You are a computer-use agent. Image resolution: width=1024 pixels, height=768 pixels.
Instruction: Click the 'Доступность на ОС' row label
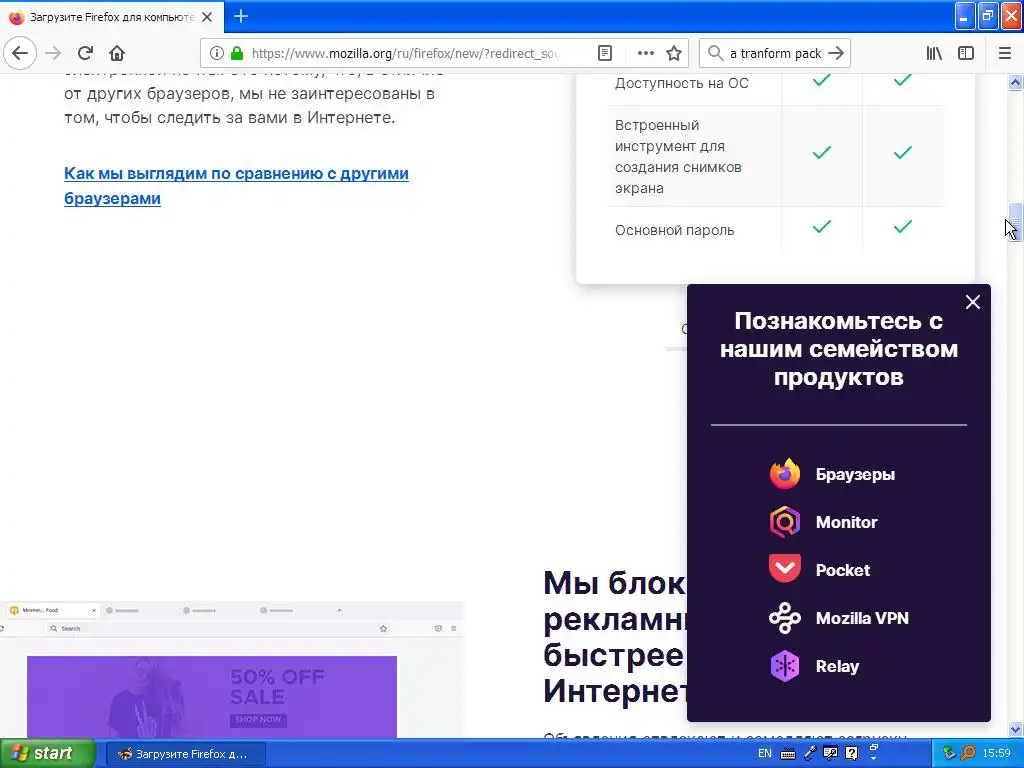[682, 83]
